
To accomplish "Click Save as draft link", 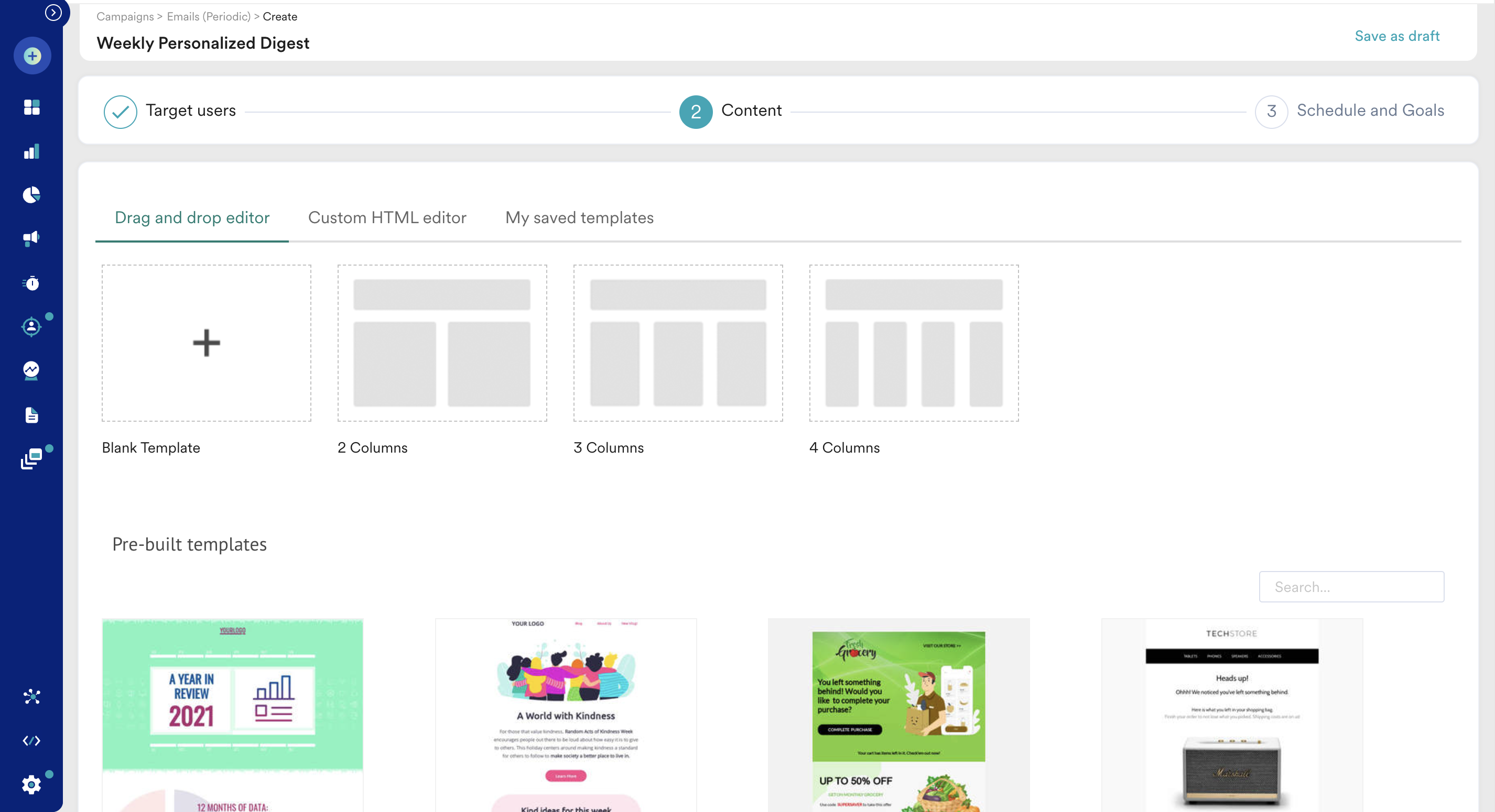I will pyautogui.click(x=1396, y=36).
